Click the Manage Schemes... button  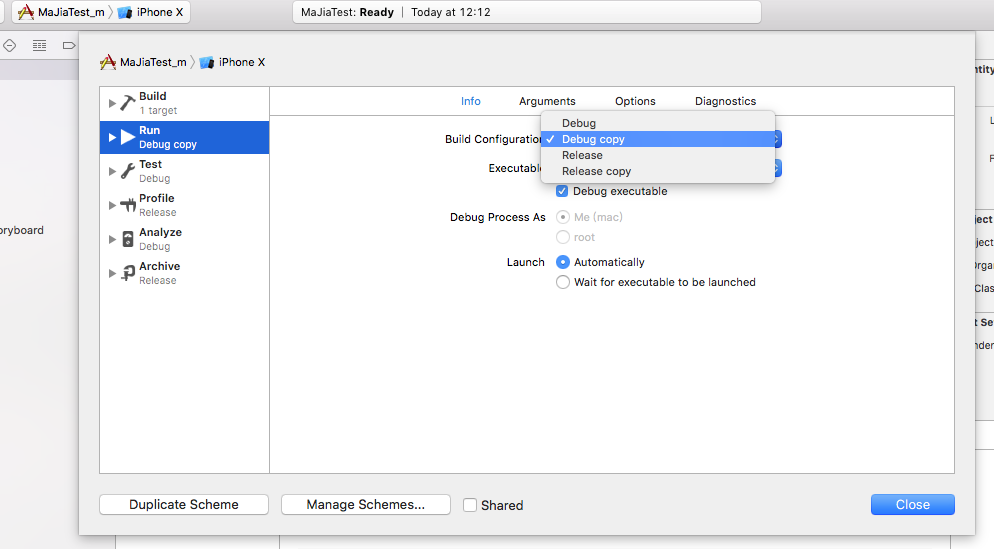pyautogui.click(x=366, y=505)
